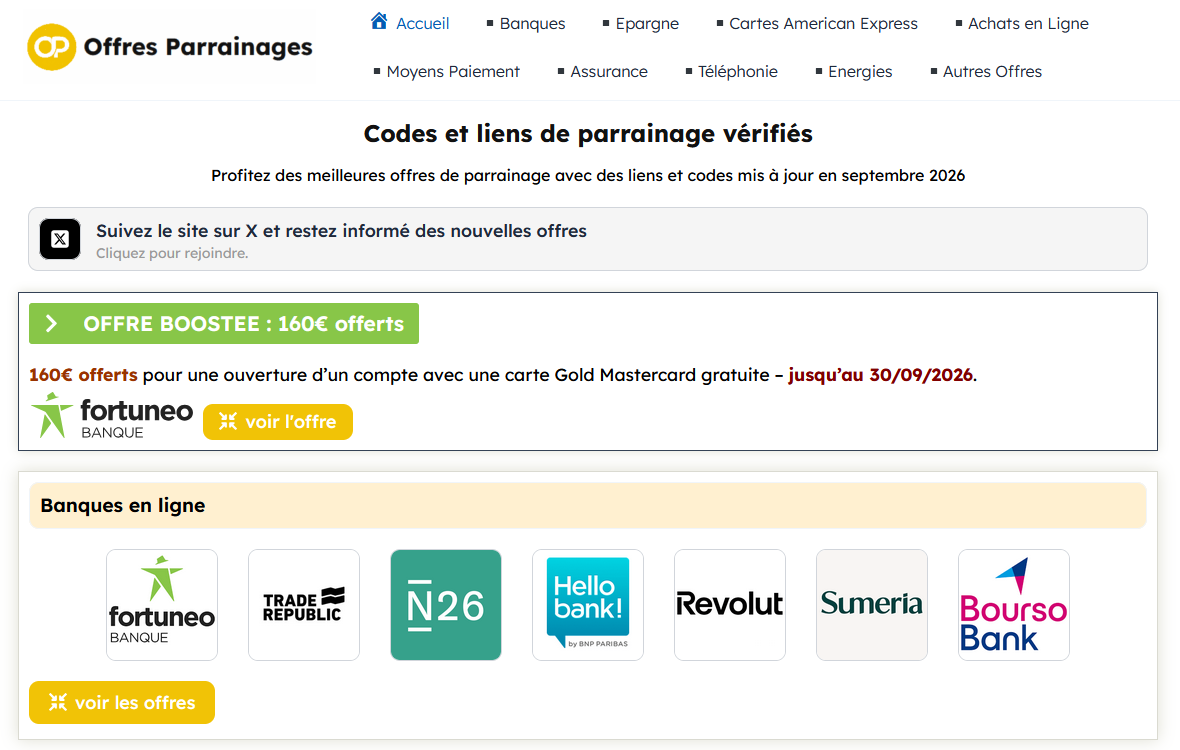Click 'Codes et liens de parrainage vérifiés' heading
1180x750 pixels.
[588, 134]
